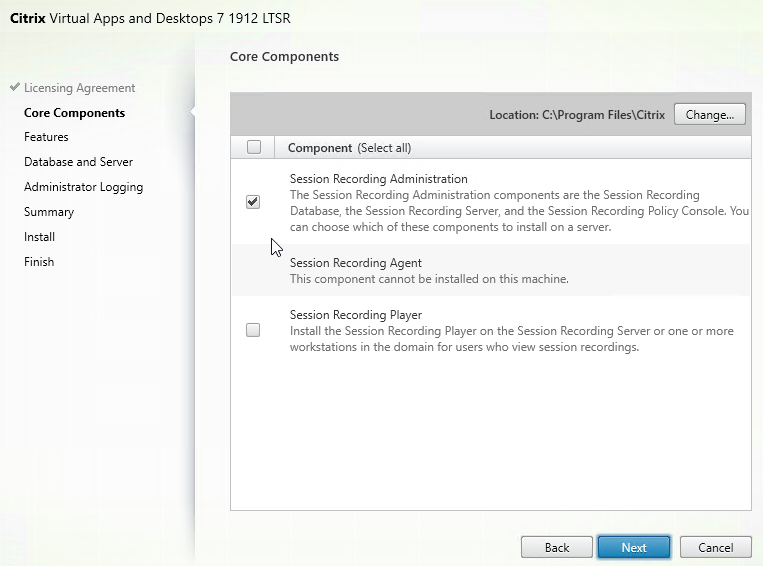
Task: Enable the Session Recording Player checkbox
Action: pos(253,330)
